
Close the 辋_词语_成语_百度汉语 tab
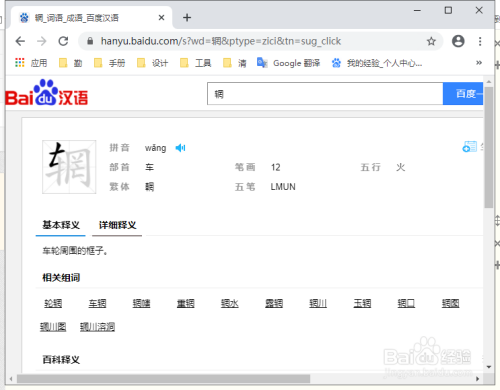click(161, 18)
